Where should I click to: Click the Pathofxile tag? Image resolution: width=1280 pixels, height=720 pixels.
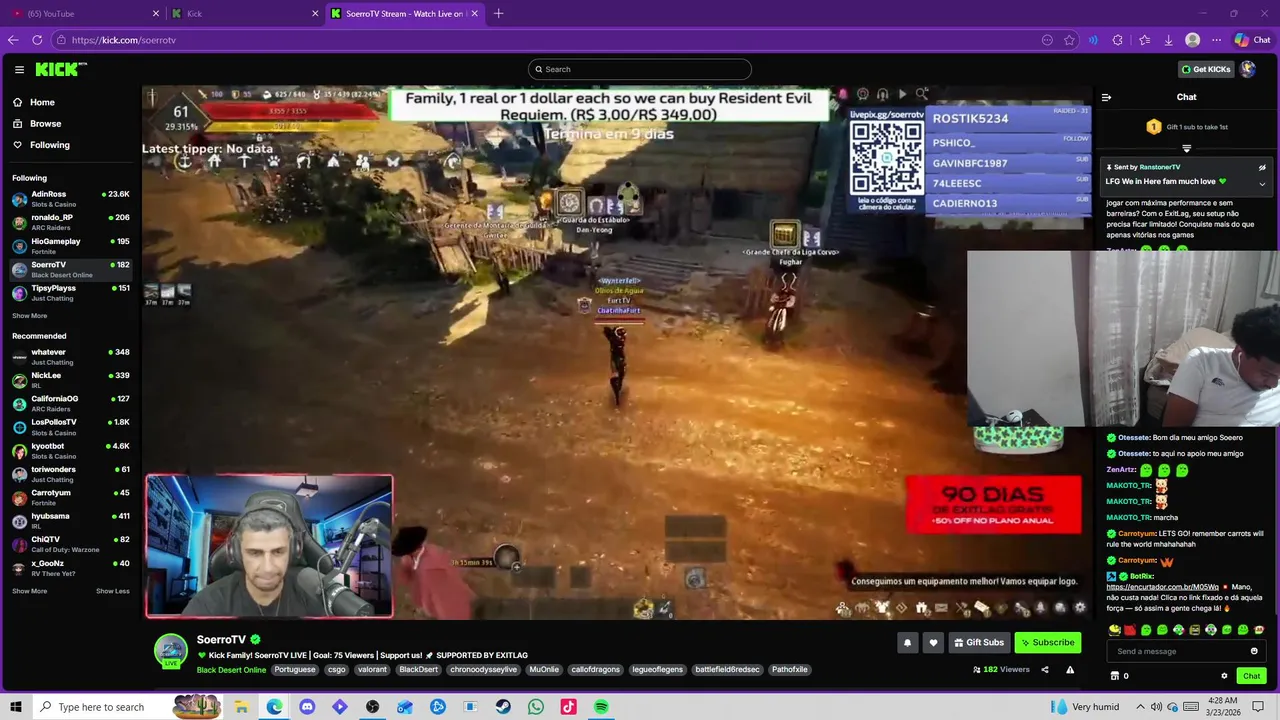[790, 670]
